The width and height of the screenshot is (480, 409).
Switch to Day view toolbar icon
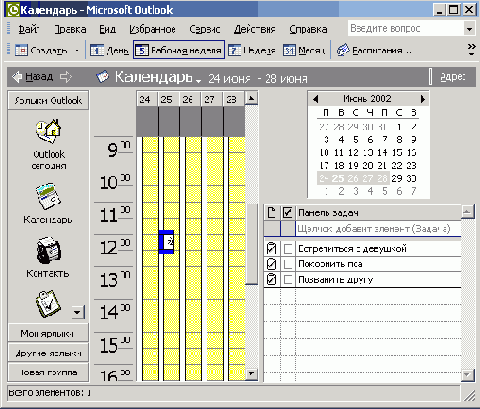coord(97,50)
